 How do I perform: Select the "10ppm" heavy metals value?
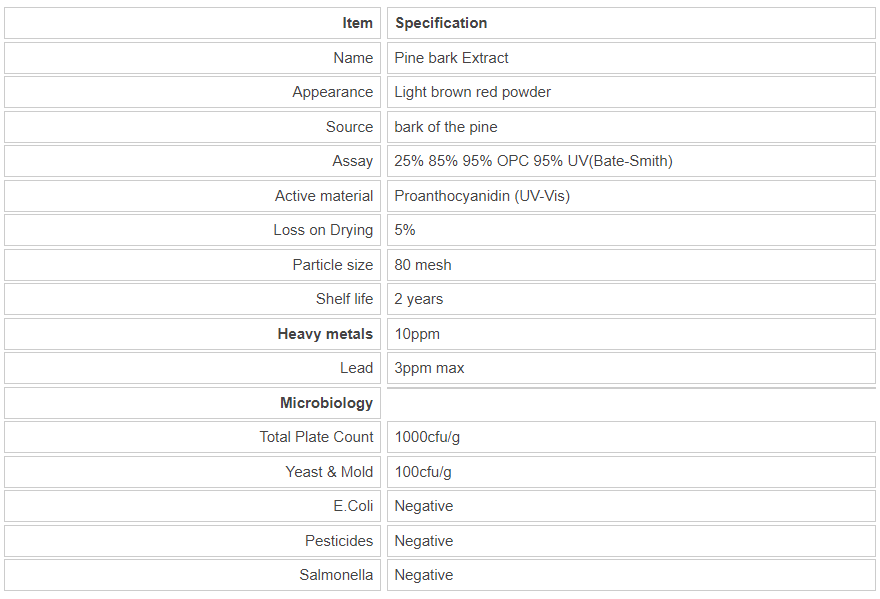coord(416,334)
